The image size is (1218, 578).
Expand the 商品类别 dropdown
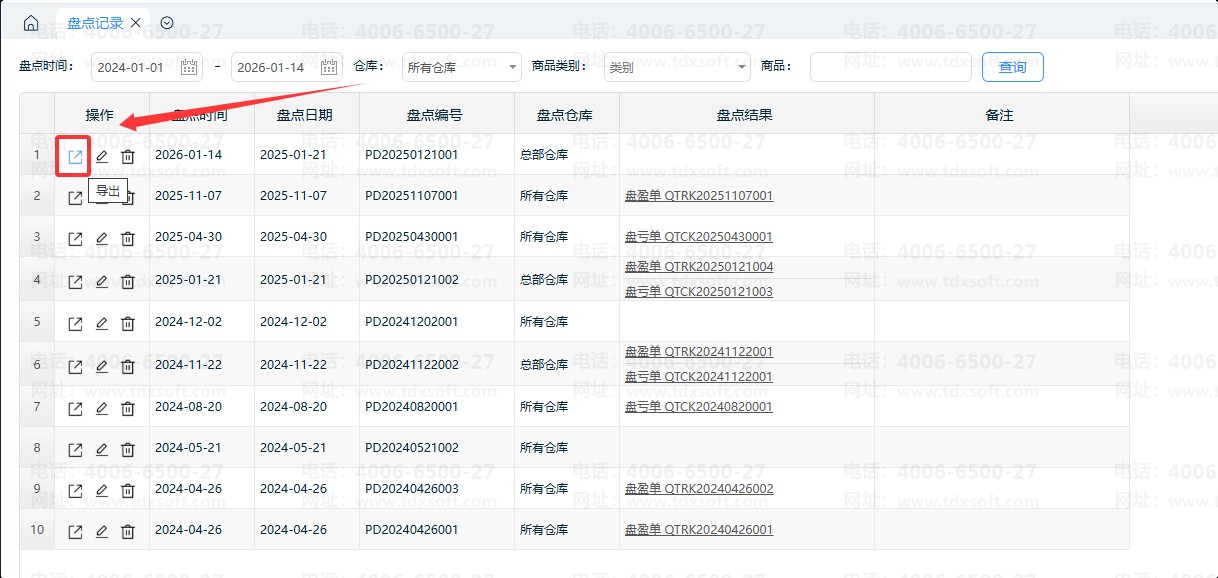click(676, 68)
